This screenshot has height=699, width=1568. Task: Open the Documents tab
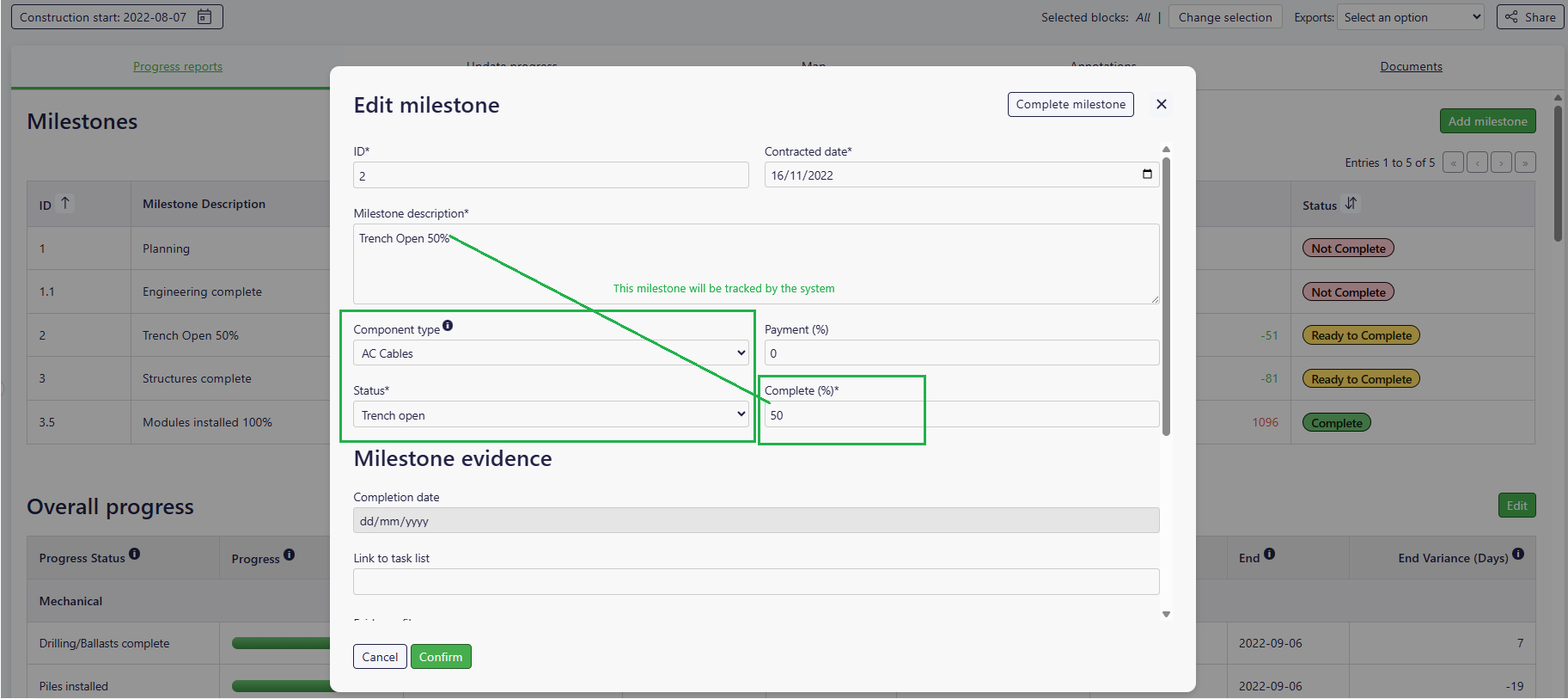(1411, 66)
